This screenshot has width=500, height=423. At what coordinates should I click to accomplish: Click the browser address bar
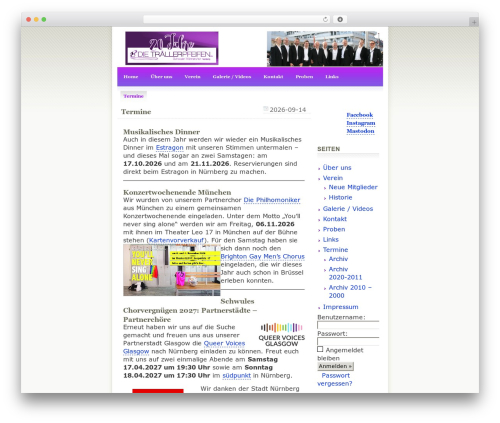click(x=232, y=19)
